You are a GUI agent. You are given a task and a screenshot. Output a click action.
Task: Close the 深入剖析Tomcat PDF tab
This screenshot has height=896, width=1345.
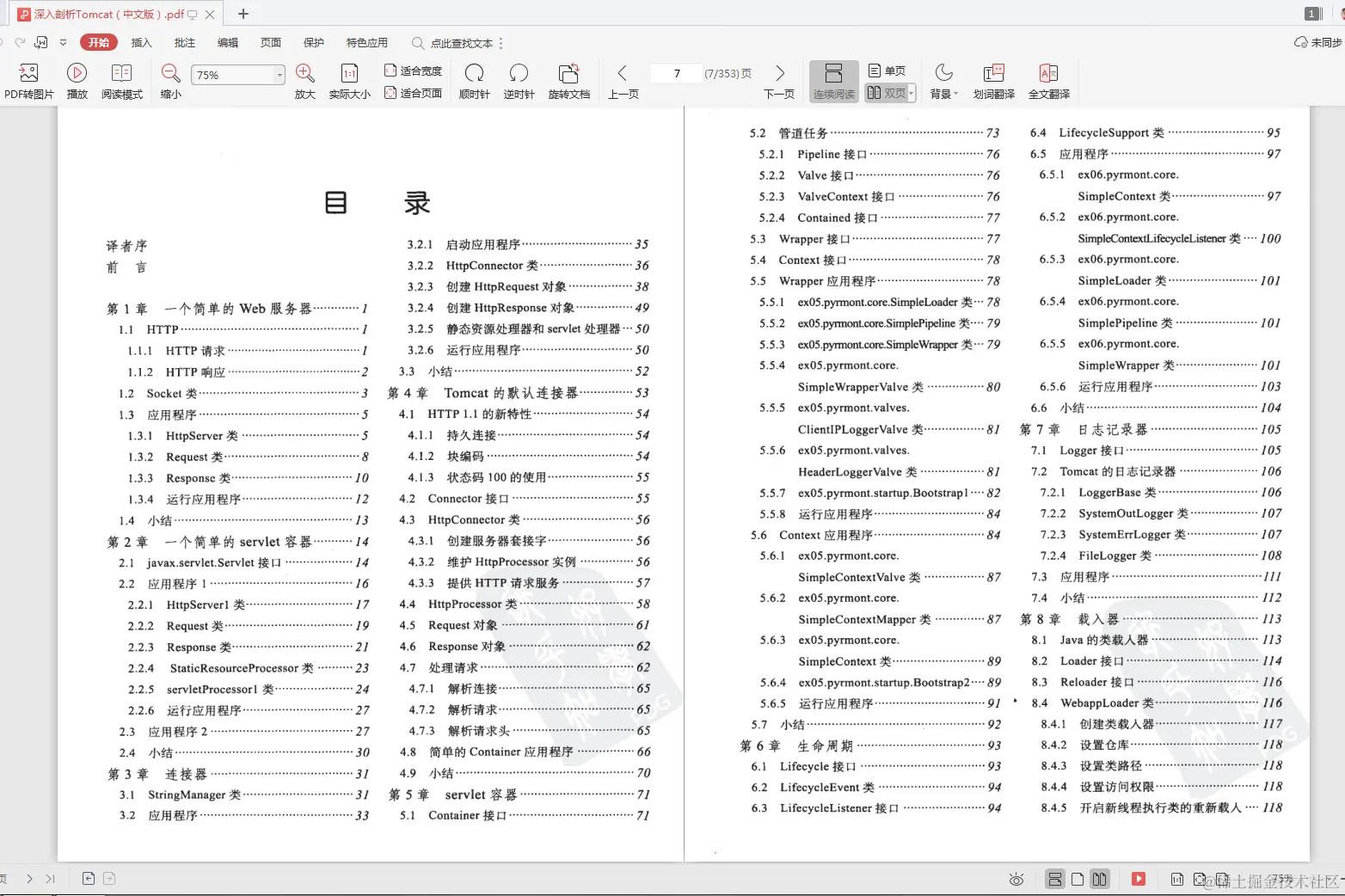[x=210, y=14]
